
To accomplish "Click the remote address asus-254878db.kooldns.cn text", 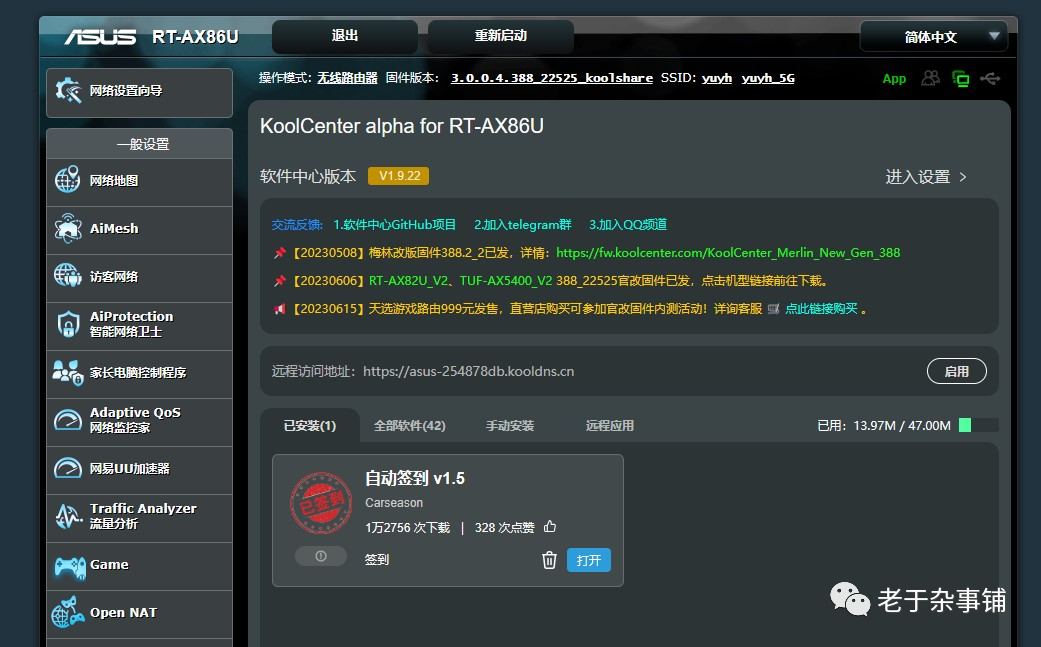I will pyautogui.click(x=469, y=371).
